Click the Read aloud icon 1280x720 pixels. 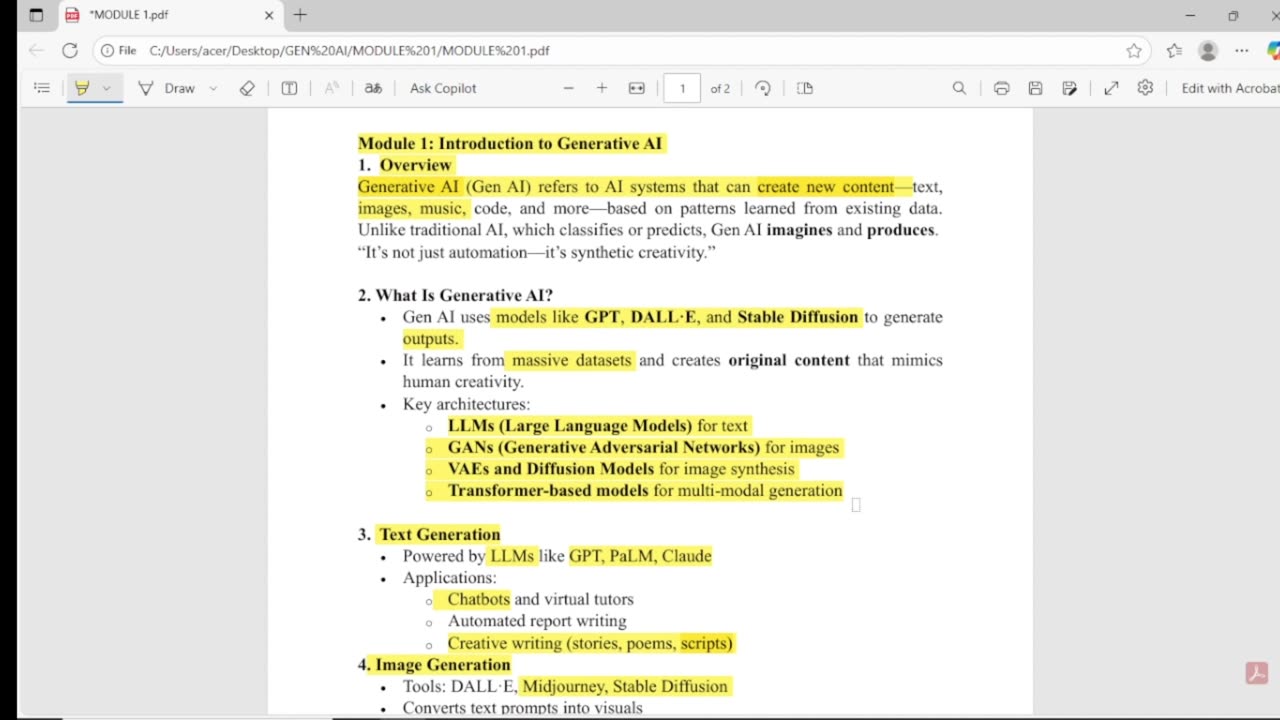pyautogui.click(x=332, y=88)
